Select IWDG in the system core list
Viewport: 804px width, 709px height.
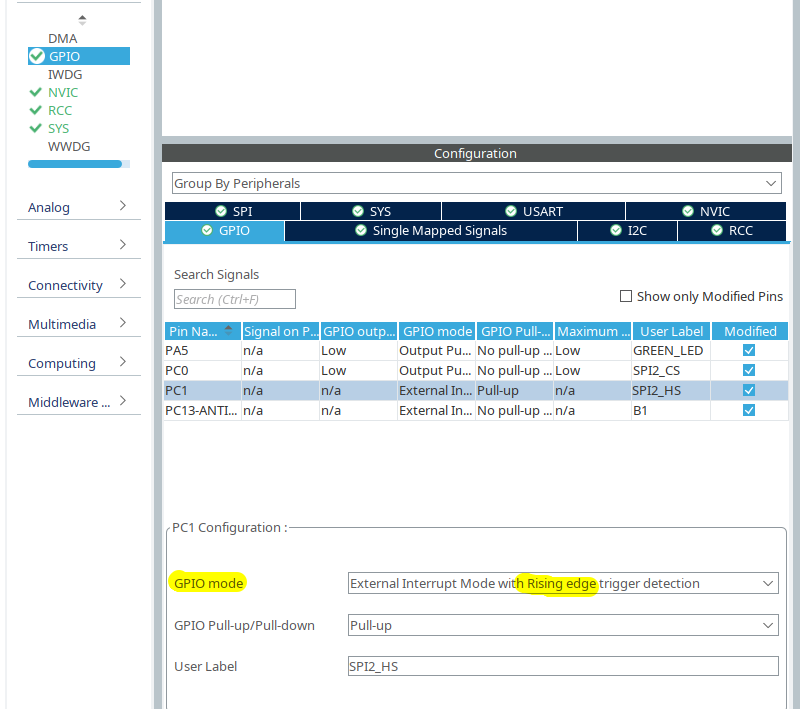(x=65, y=74)
